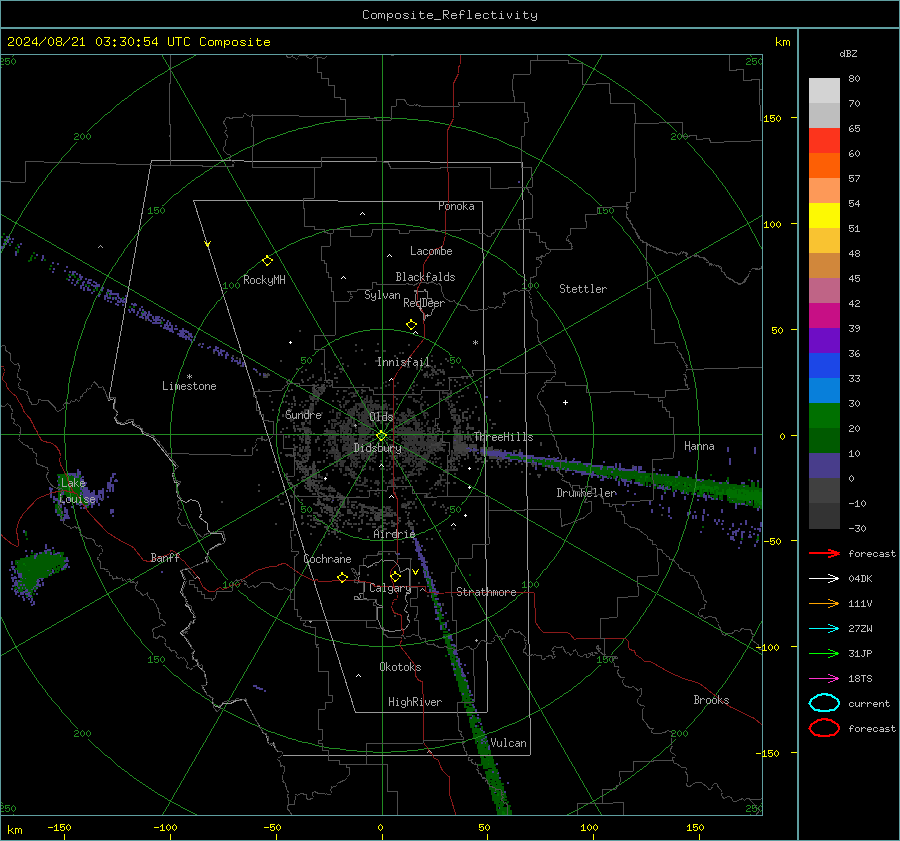Click the green echo blob southwest of Lake Louise
Image resolution: width=900 pixels, height=841 pixels.
38,570
